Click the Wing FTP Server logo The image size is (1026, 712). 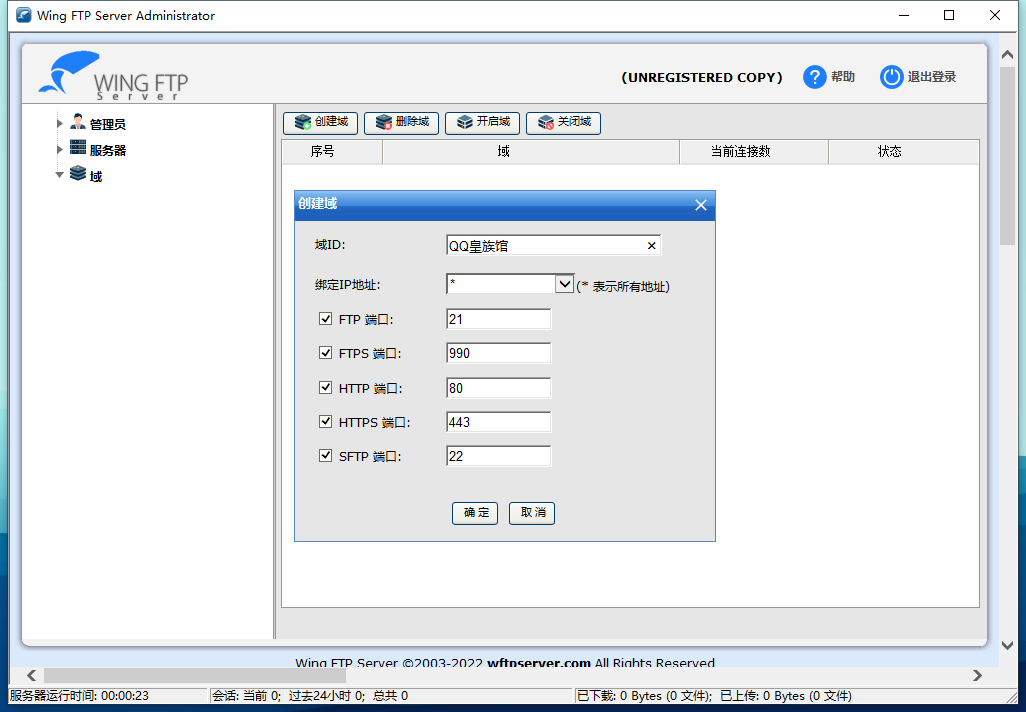pos(113,75)
